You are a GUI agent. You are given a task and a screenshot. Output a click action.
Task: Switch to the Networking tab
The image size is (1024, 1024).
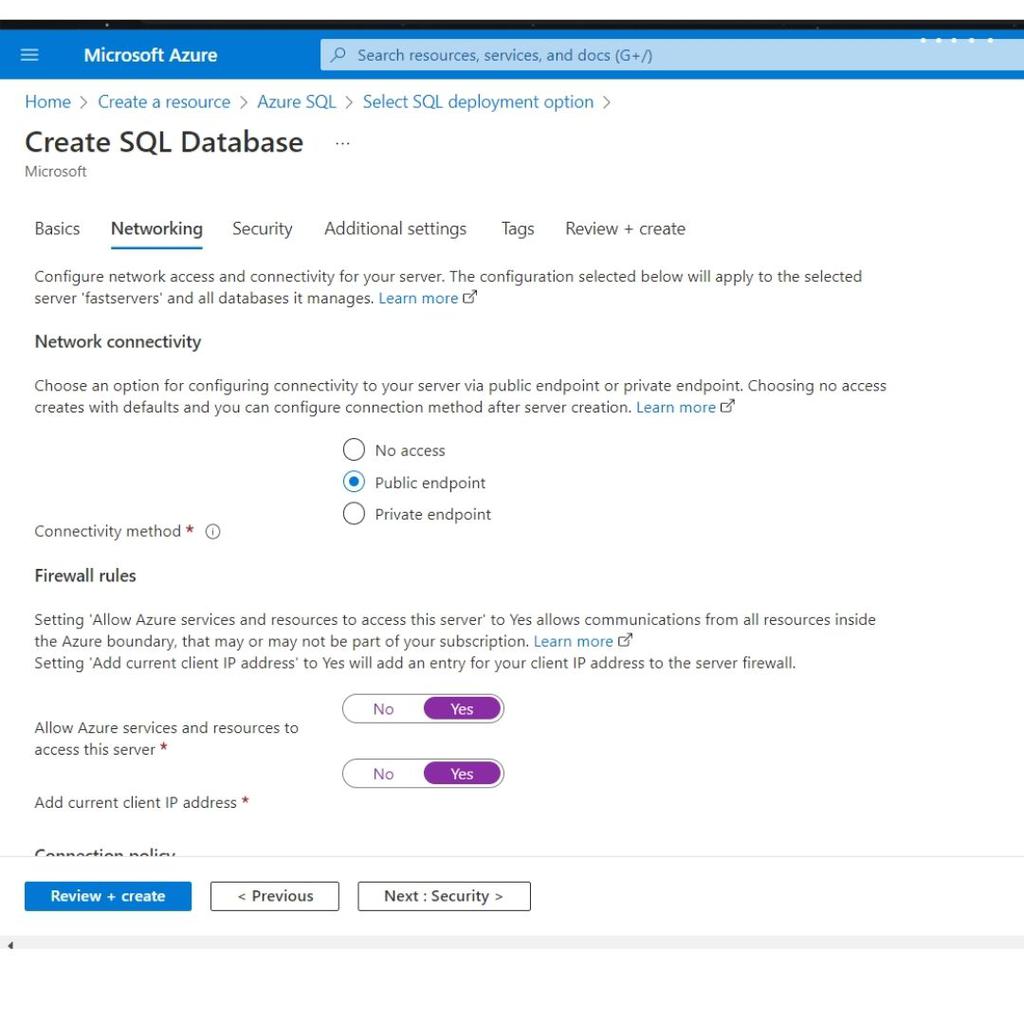pos(157,229)
